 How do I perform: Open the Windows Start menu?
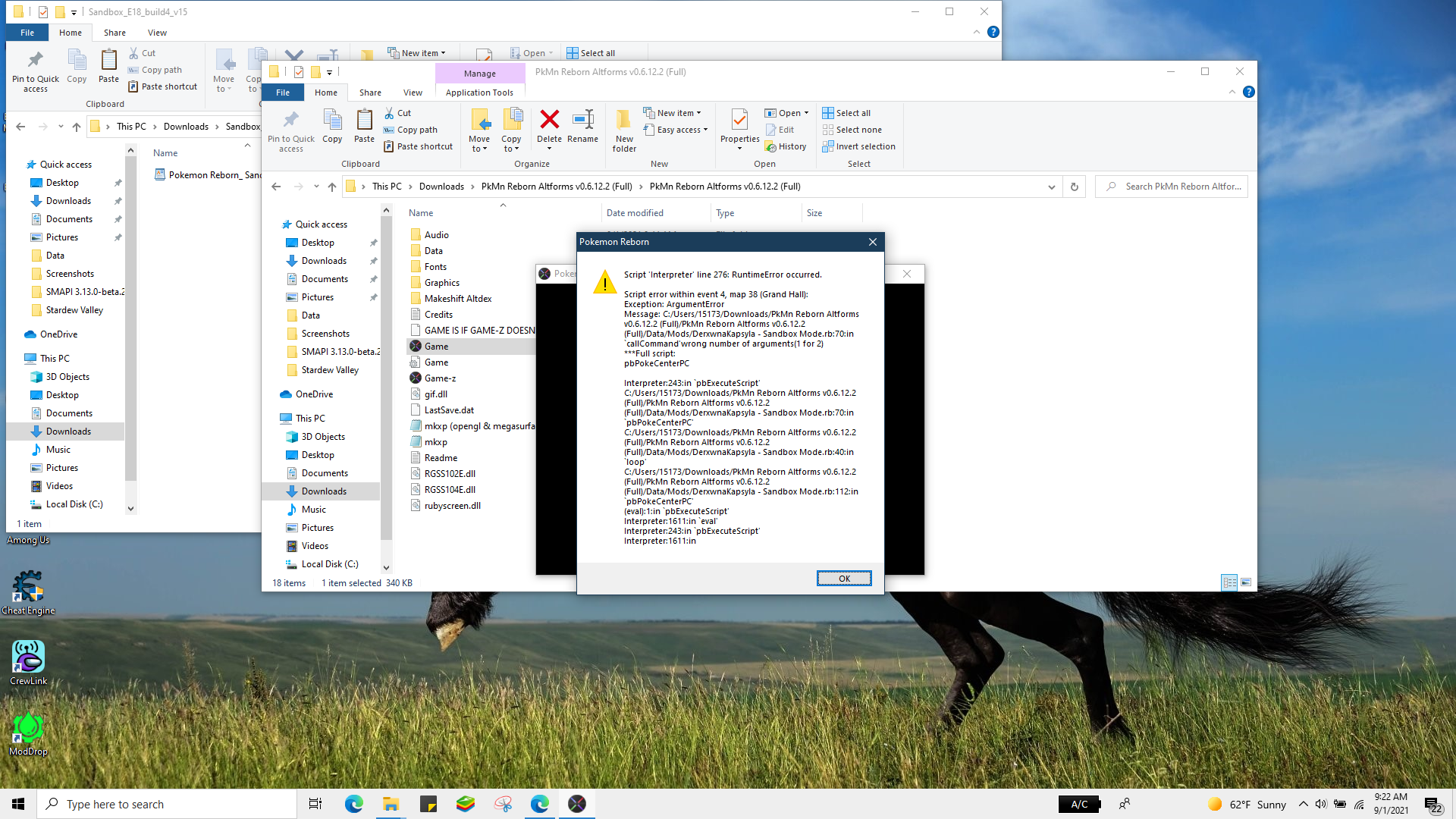18,804
